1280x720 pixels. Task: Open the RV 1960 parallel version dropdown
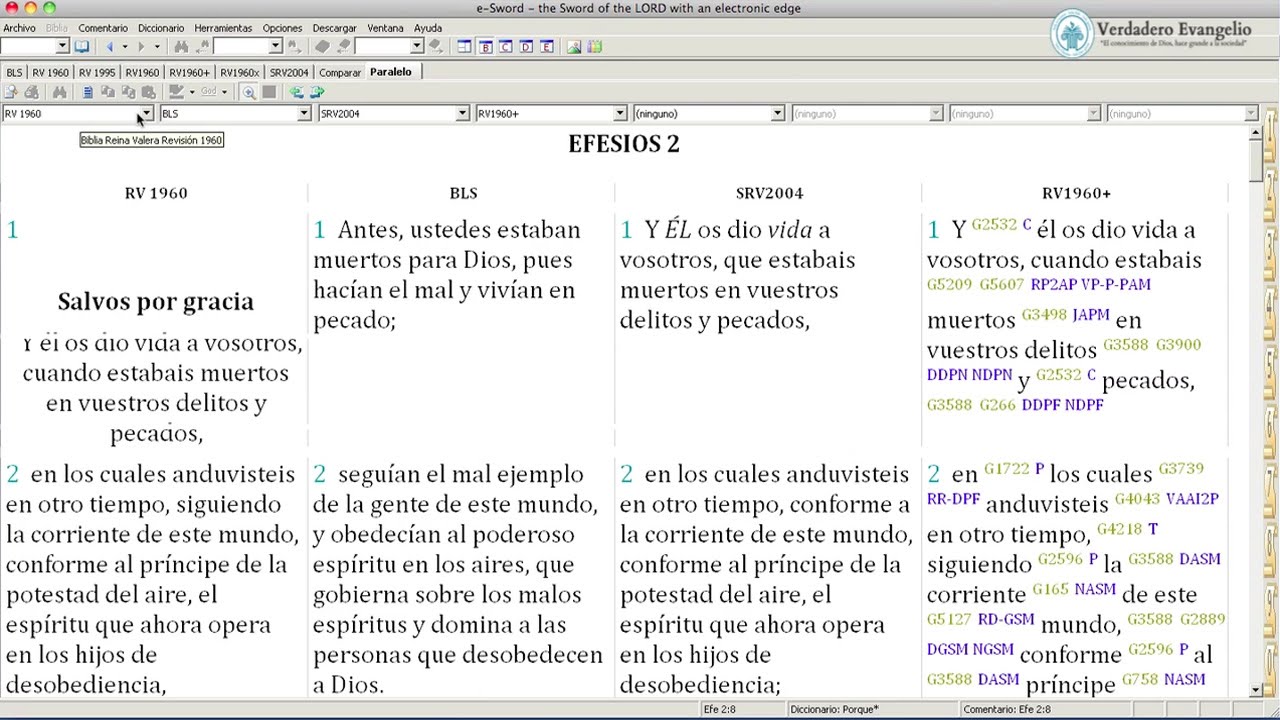point(146,114)
